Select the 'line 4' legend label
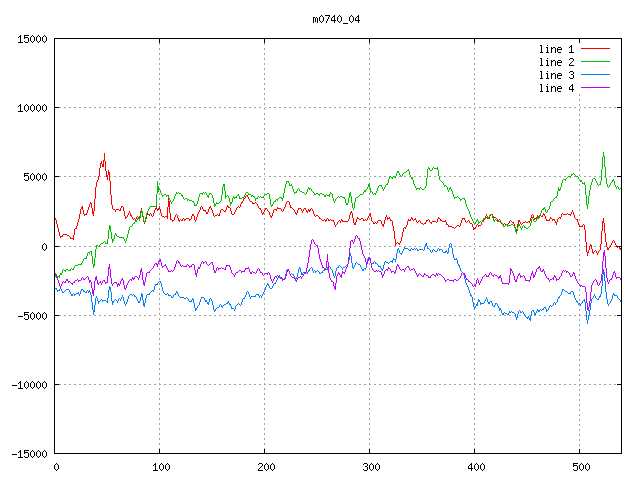This screenshot has height=480, width=640. 556,88
